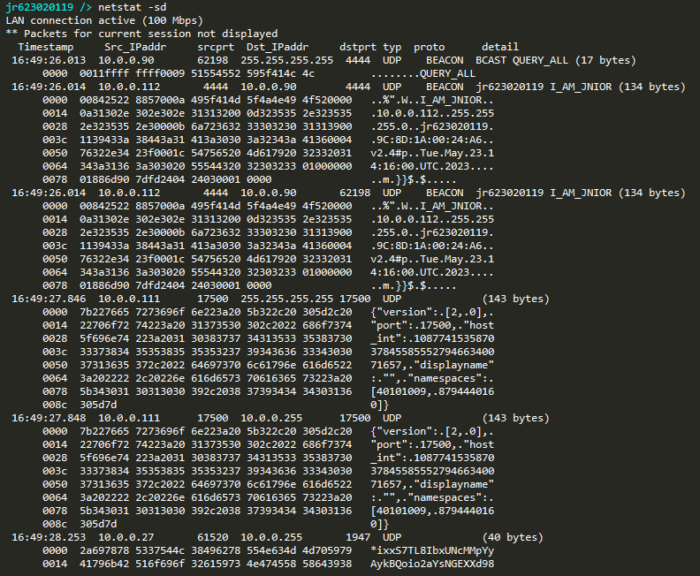Image resolution: width=700 pixels, height=576 pixels.
Task: Click the jr623020119 prompt hostname text
Action: coord(39,7)
